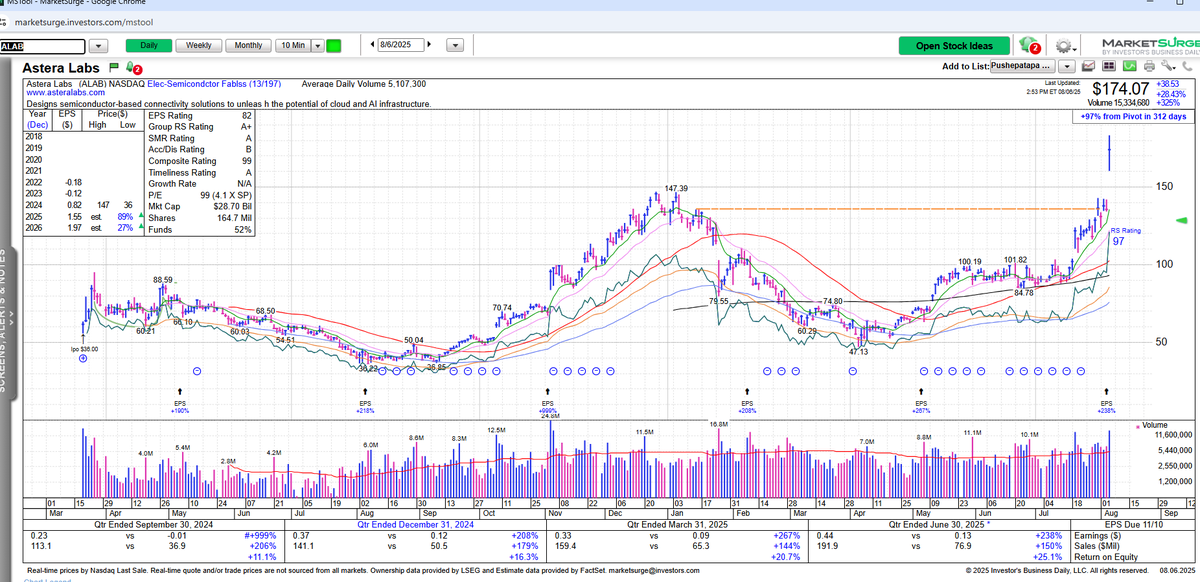Image resolution: width=1200 pixels, height=582 pixels.
Task: Select the Monthly chart interval
Action: (x=248, y=45)
